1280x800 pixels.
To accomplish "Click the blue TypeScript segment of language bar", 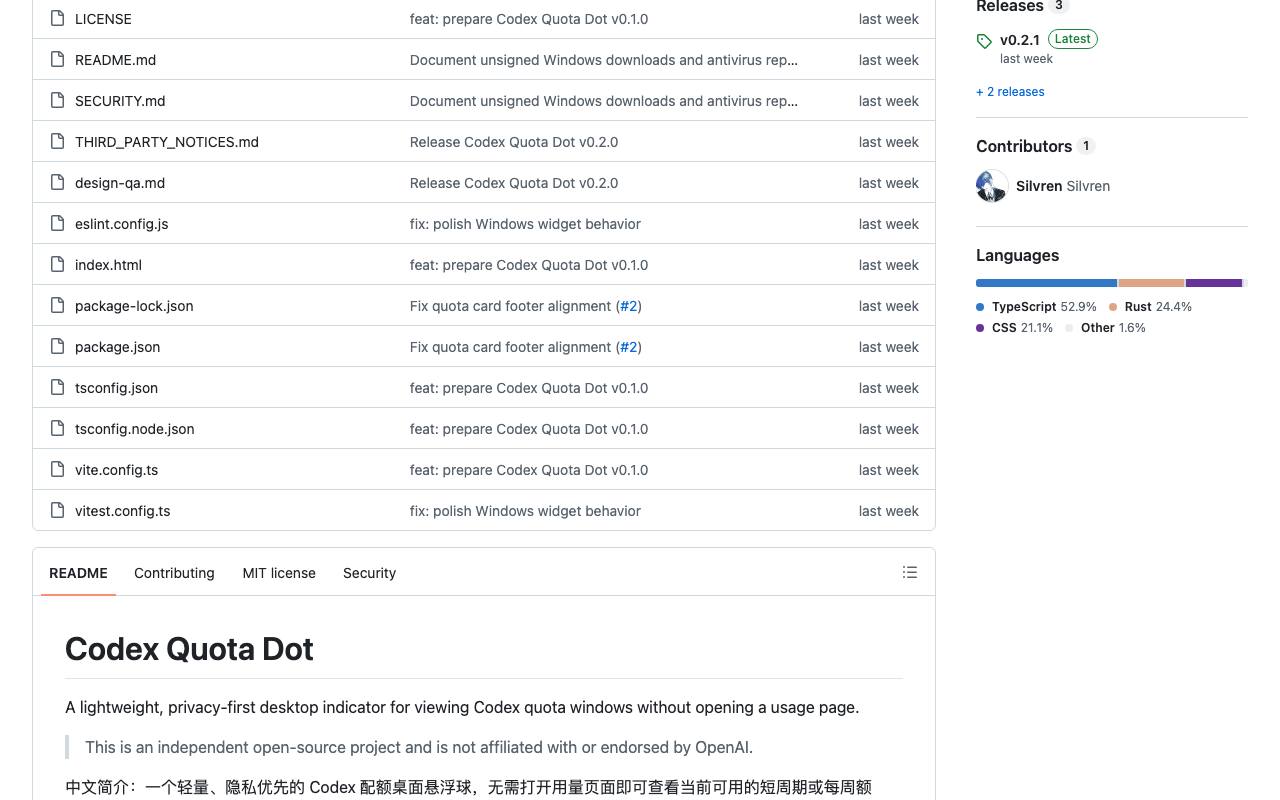I will coord(1046,283).
